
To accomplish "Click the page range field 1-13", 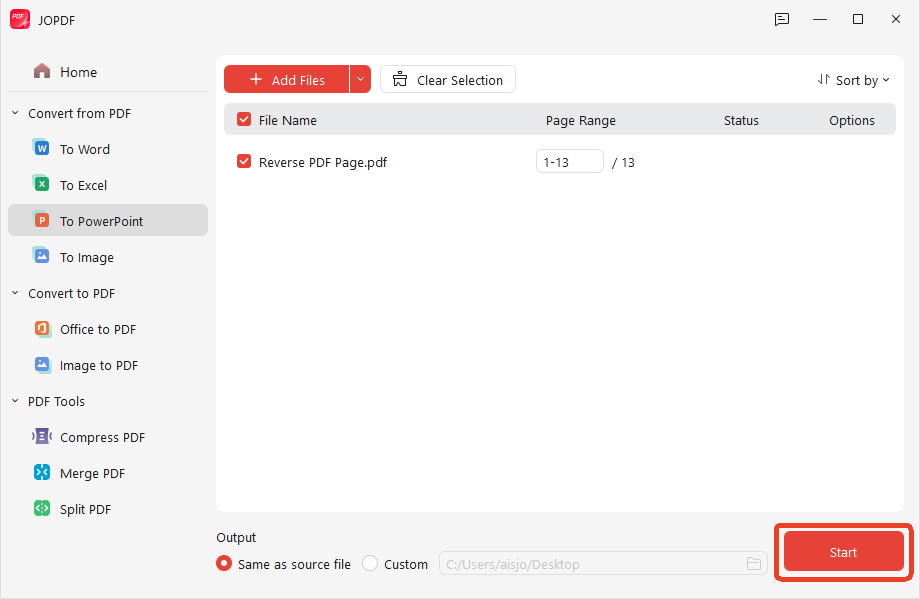I will [x=569, y=161].
